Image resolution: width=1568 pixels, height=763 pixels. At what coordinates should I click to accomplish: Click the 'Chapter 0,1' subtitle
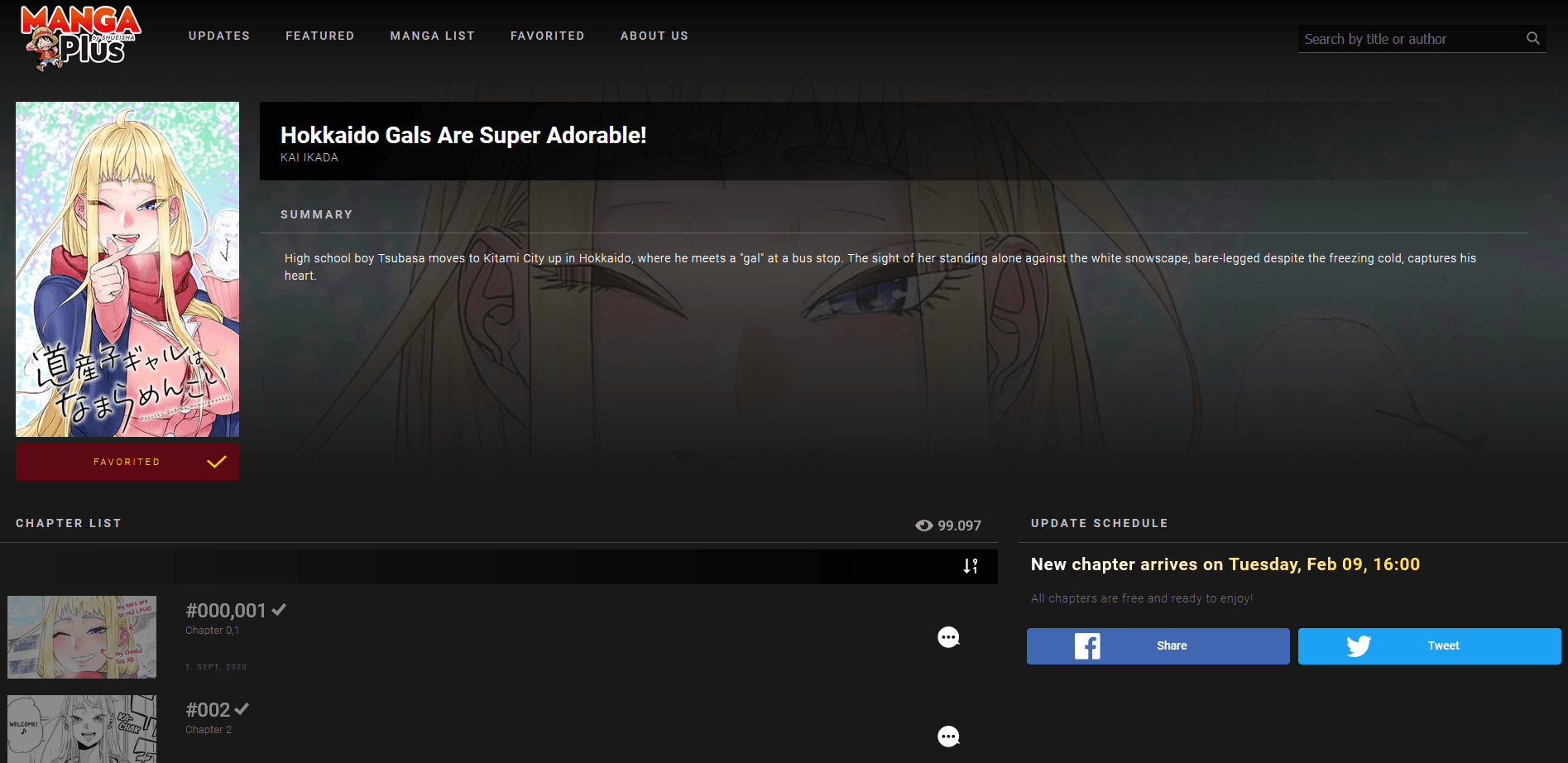point(212,631)
